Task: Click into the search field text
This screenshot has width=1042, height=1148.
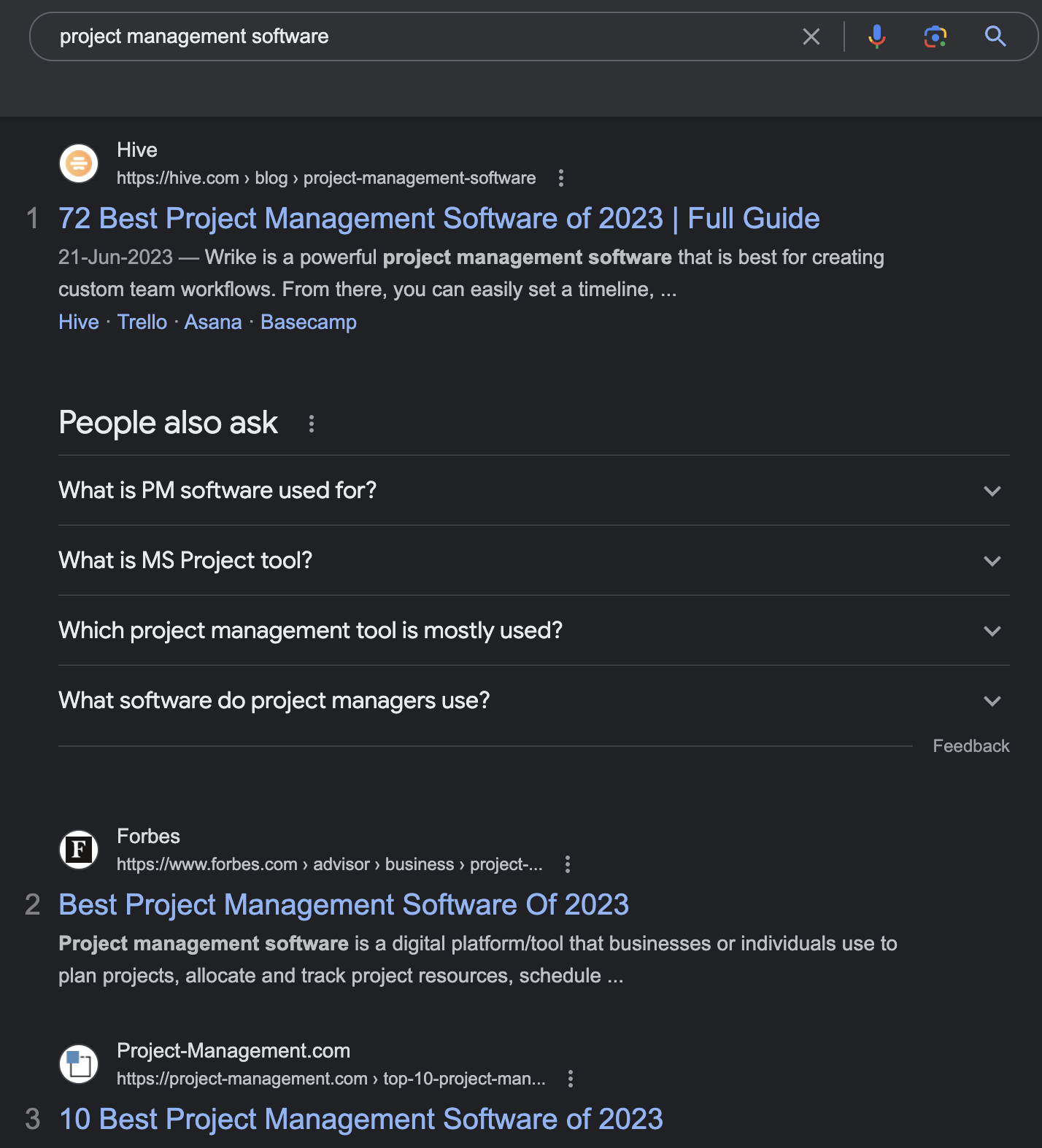Action: (x=194, y=36)
